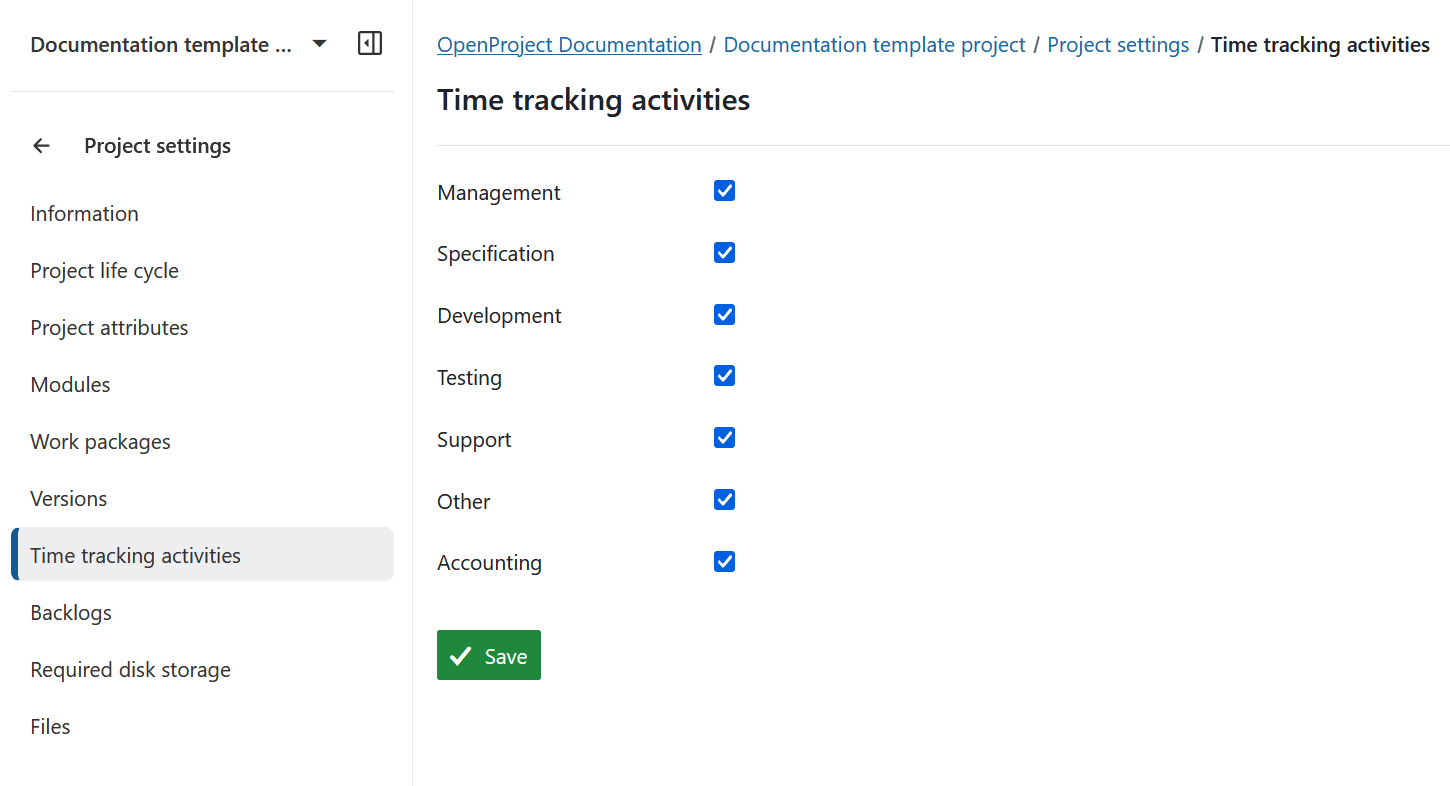This screenshot has width=1450, height=786.
Task: Click the Save button
Action: [489, 655]
